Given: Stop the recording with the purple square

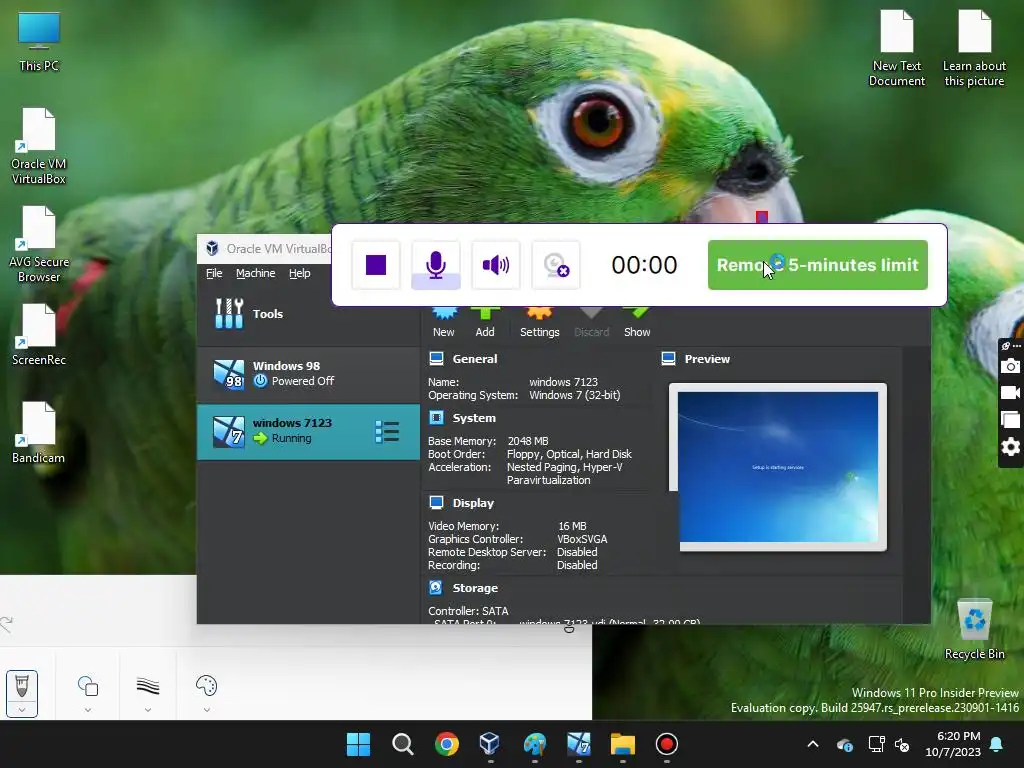Looking at the screenshot, I should (x=376, y=264).
